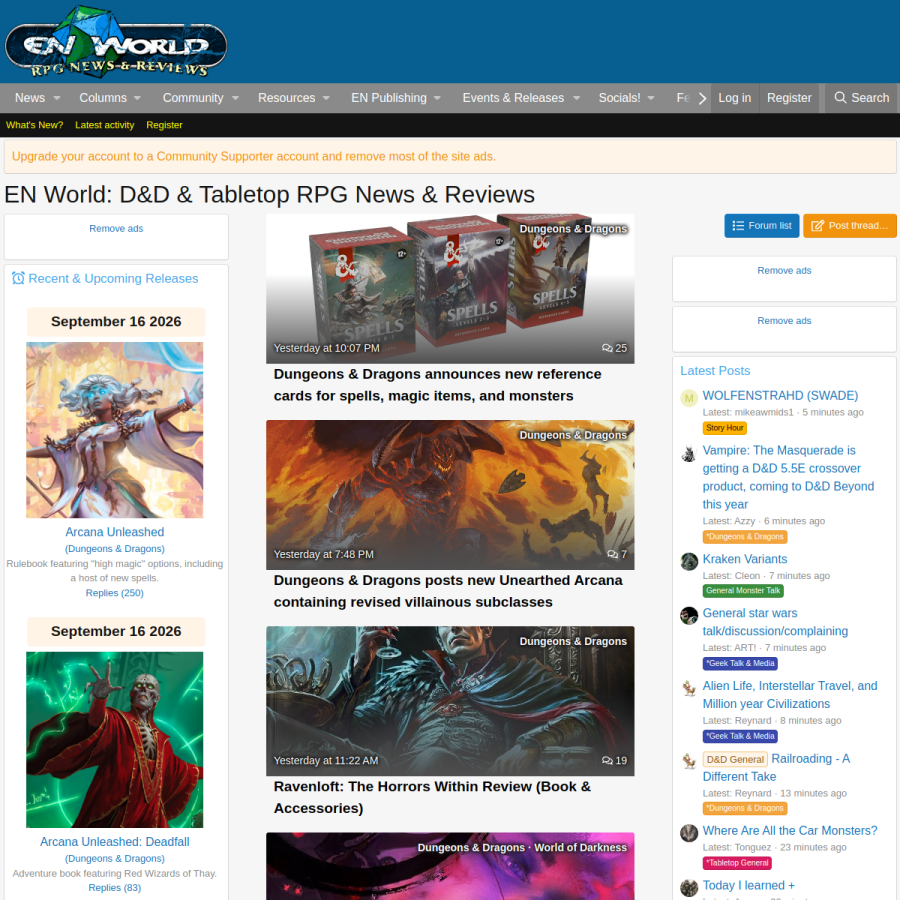This screenshot has width=900, height=900.
Task: Open Recent & Upcoming Releases heading link
Action: tap(113, 278)
